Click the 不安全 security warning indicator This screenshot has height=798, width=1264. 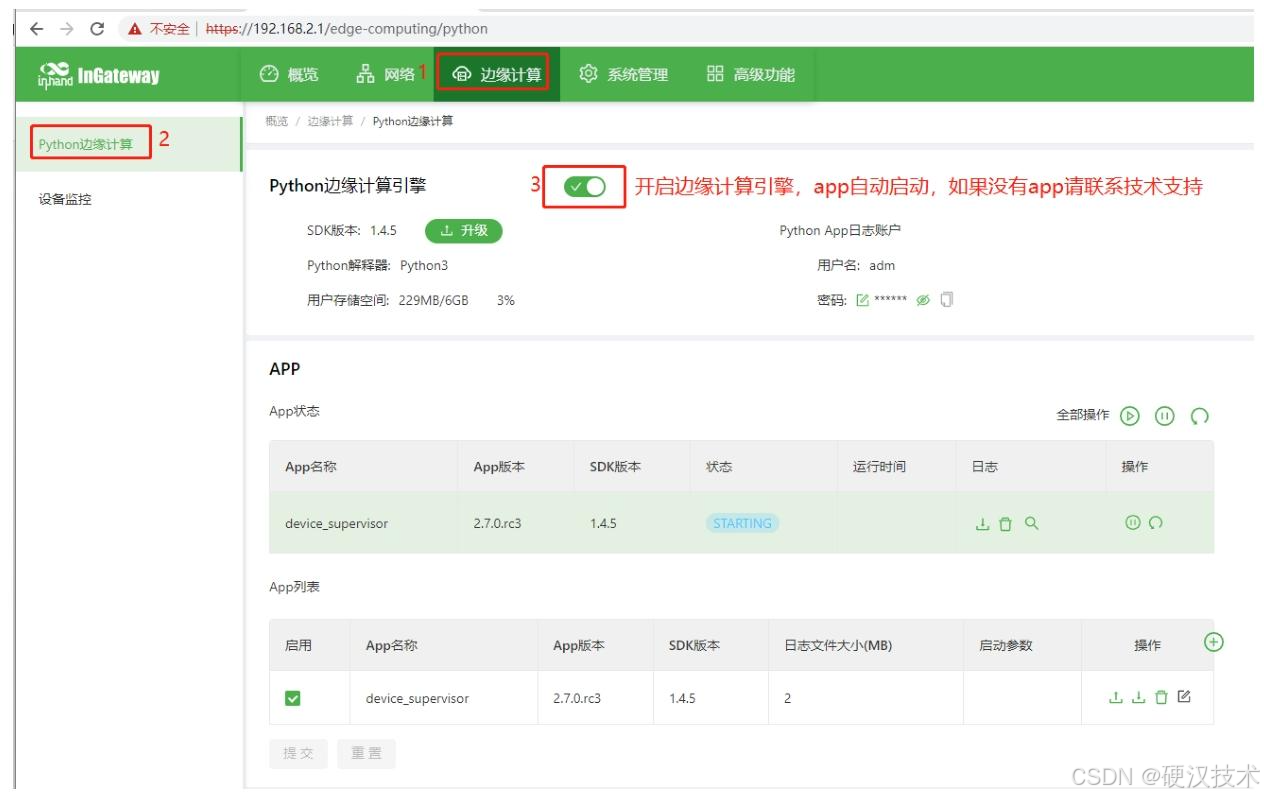coord(158,29)
